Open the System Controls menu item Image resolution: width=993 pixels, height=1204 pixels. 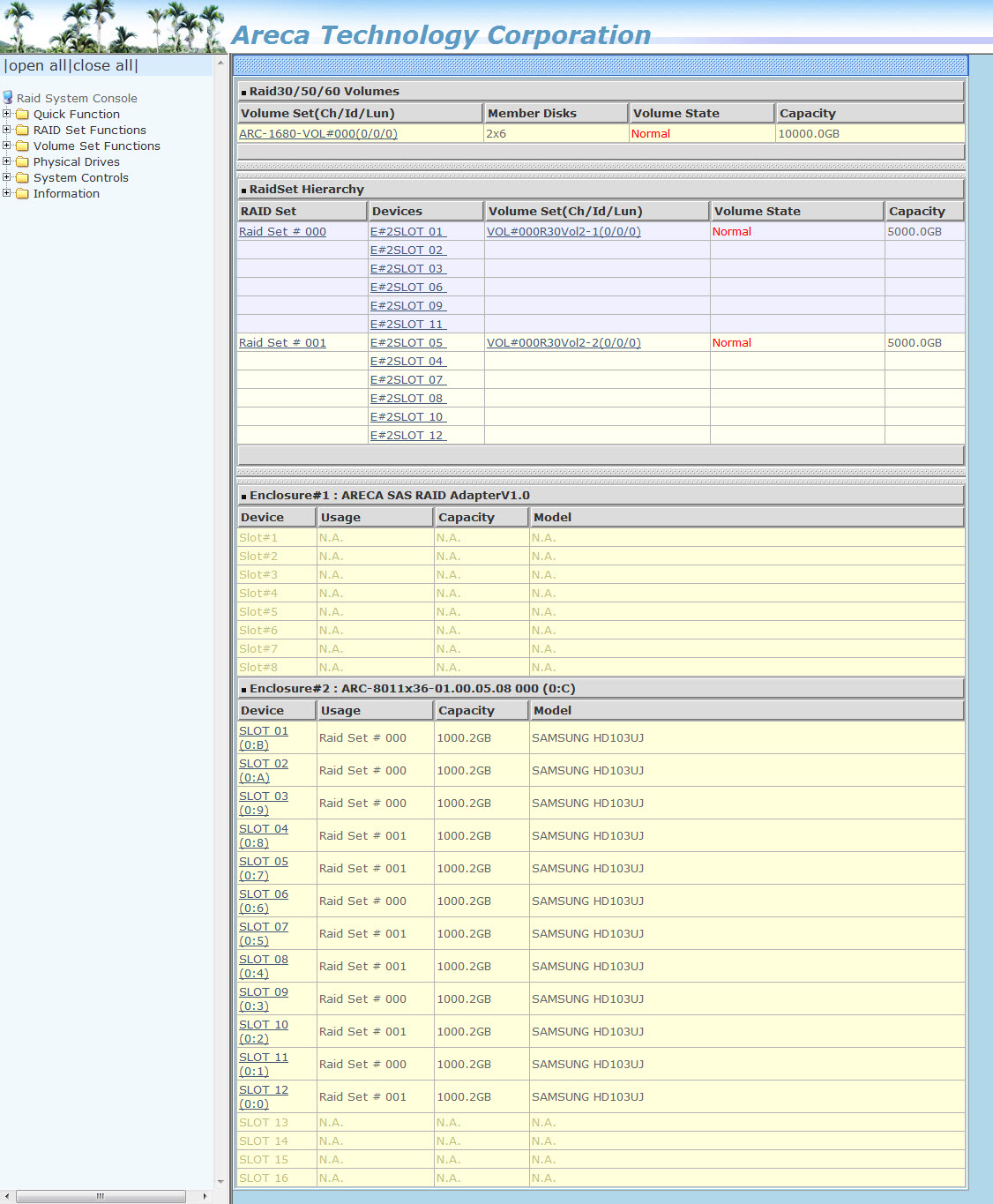[x=80, y=178]
